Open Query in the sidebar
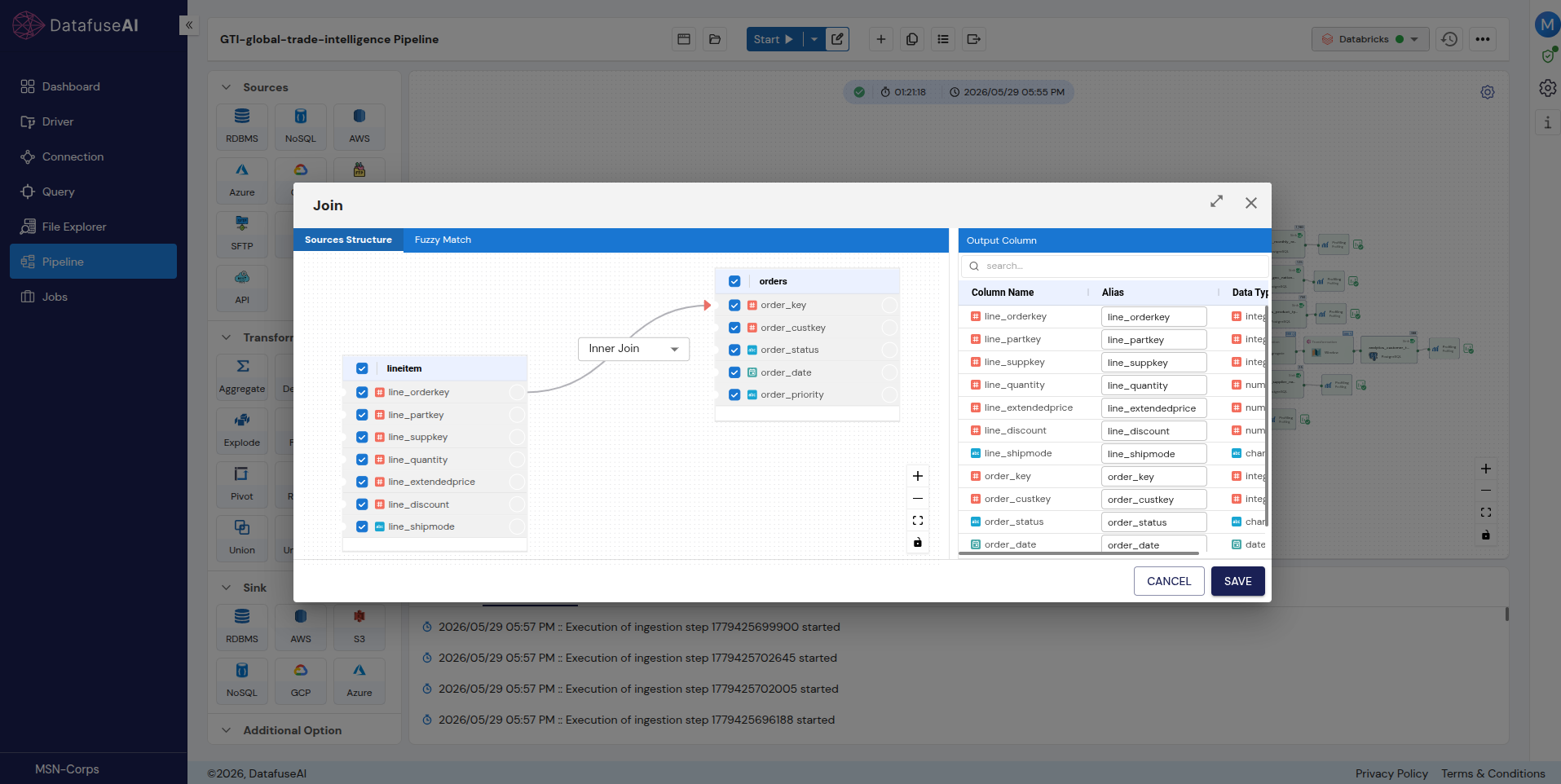 coord(93,192)
